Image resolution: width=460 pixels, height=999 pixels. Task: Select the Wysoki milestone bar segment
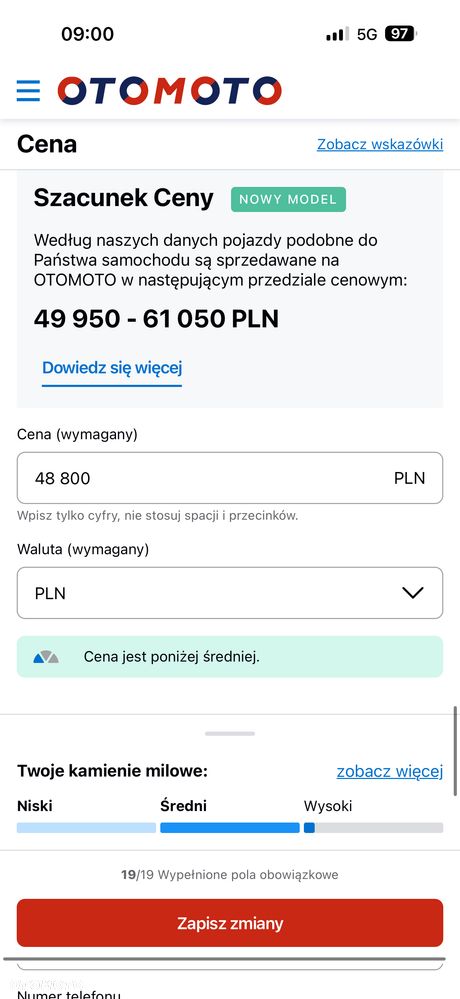(x=373, y=828)
